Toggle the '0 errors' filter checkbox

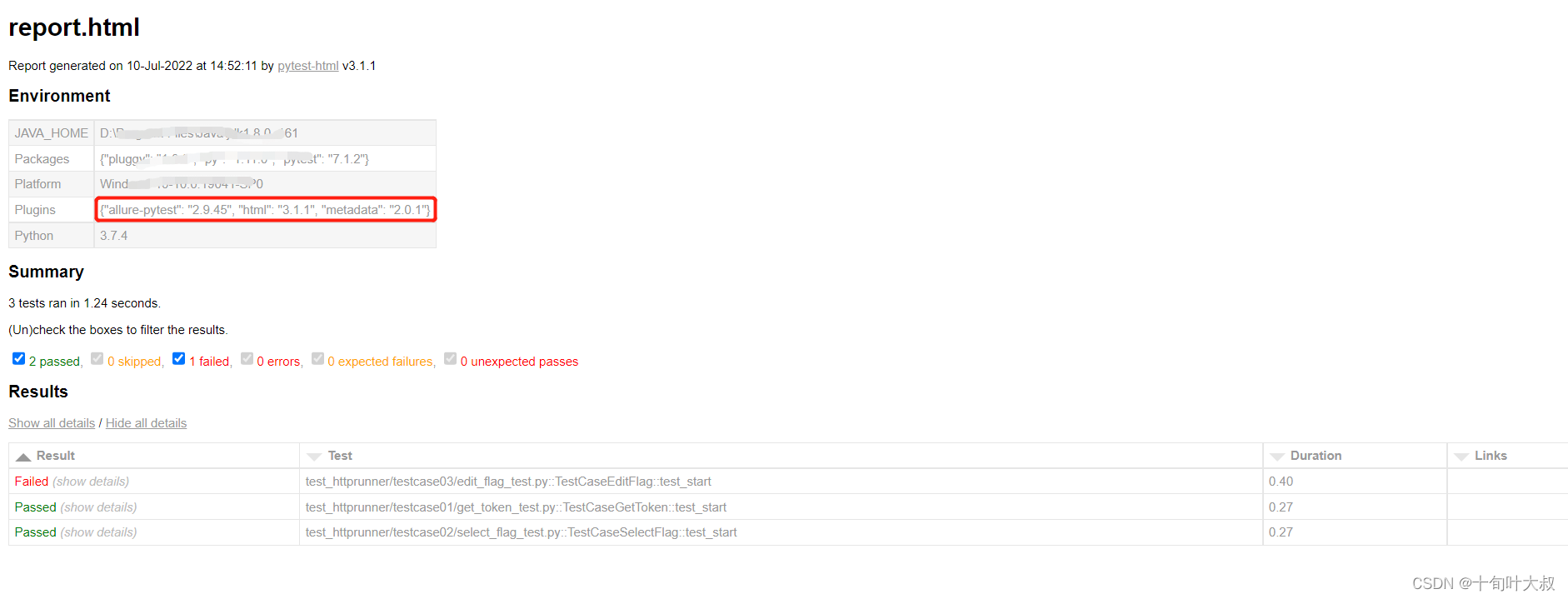pyautogui.click(x=247, y=359)
